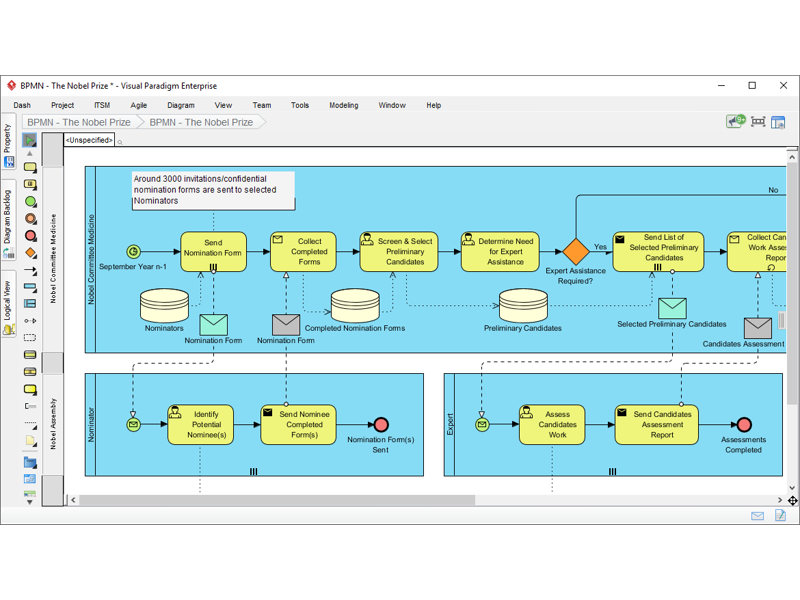Choose the green Start Event palette tool
The height and width of the screenshot is (600, 800).
(x=31, y=202)
